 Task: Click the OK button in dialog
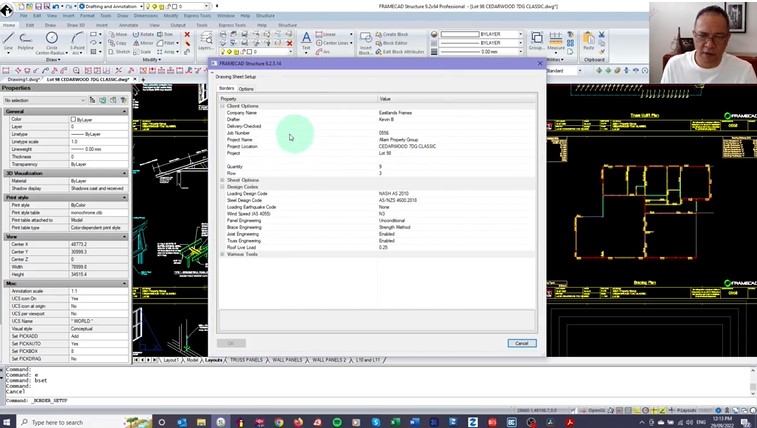click(x=231, y=343)
